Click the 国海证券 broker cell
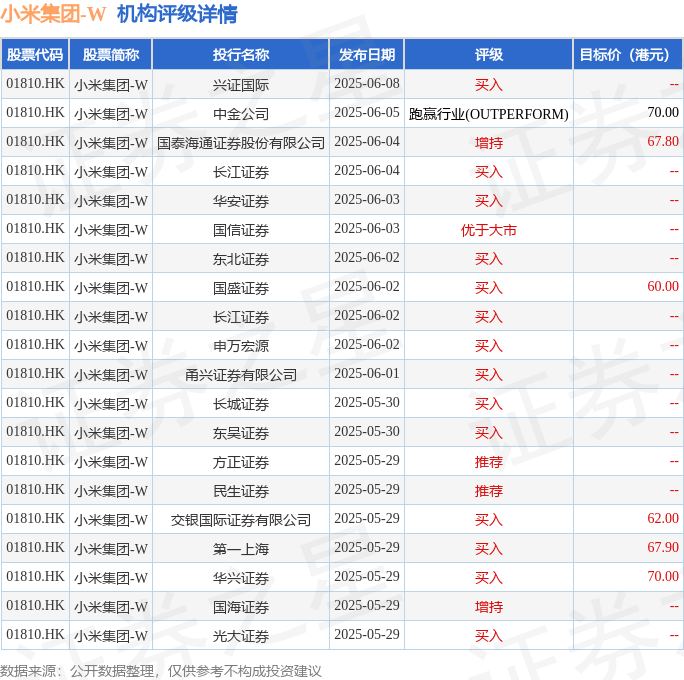 241,607
